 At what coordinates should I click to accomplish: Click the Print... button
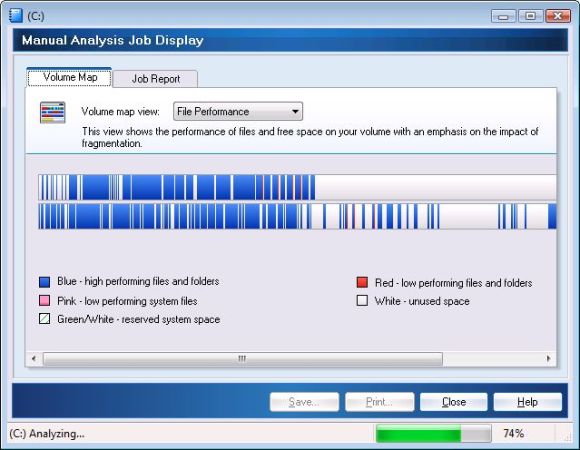380,402
